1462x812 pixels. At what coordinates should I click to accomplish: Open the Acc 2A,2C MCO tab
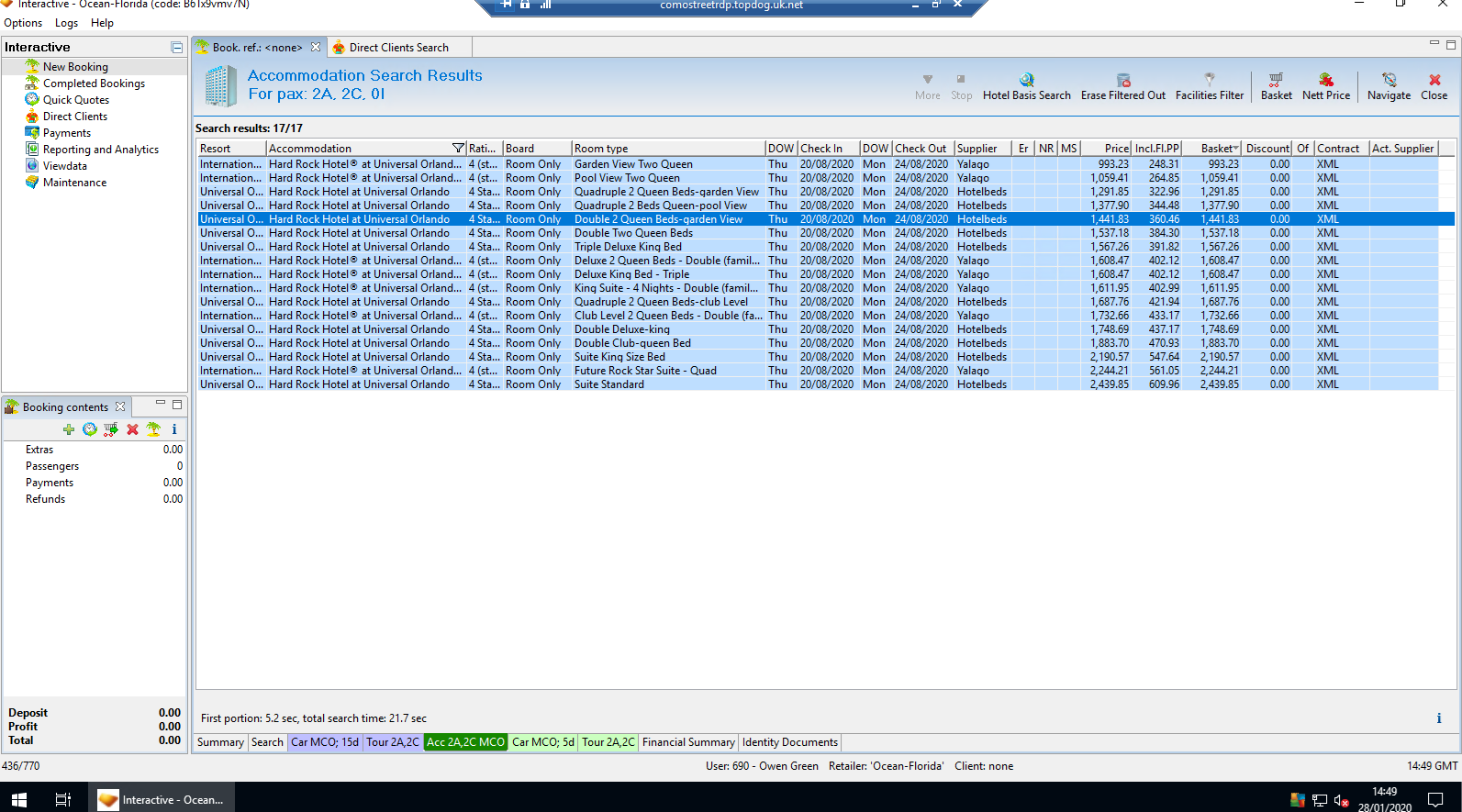click(466, 742)
